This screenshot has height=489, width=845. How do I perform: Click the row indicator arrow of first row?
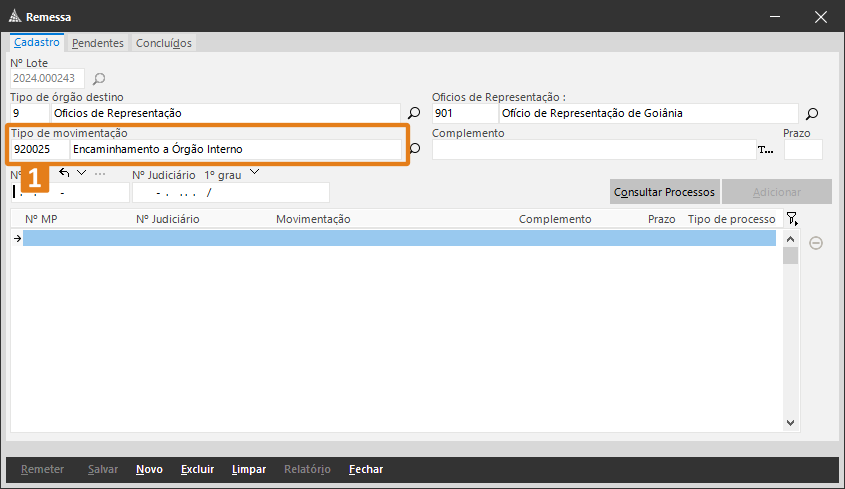(17, 238)
